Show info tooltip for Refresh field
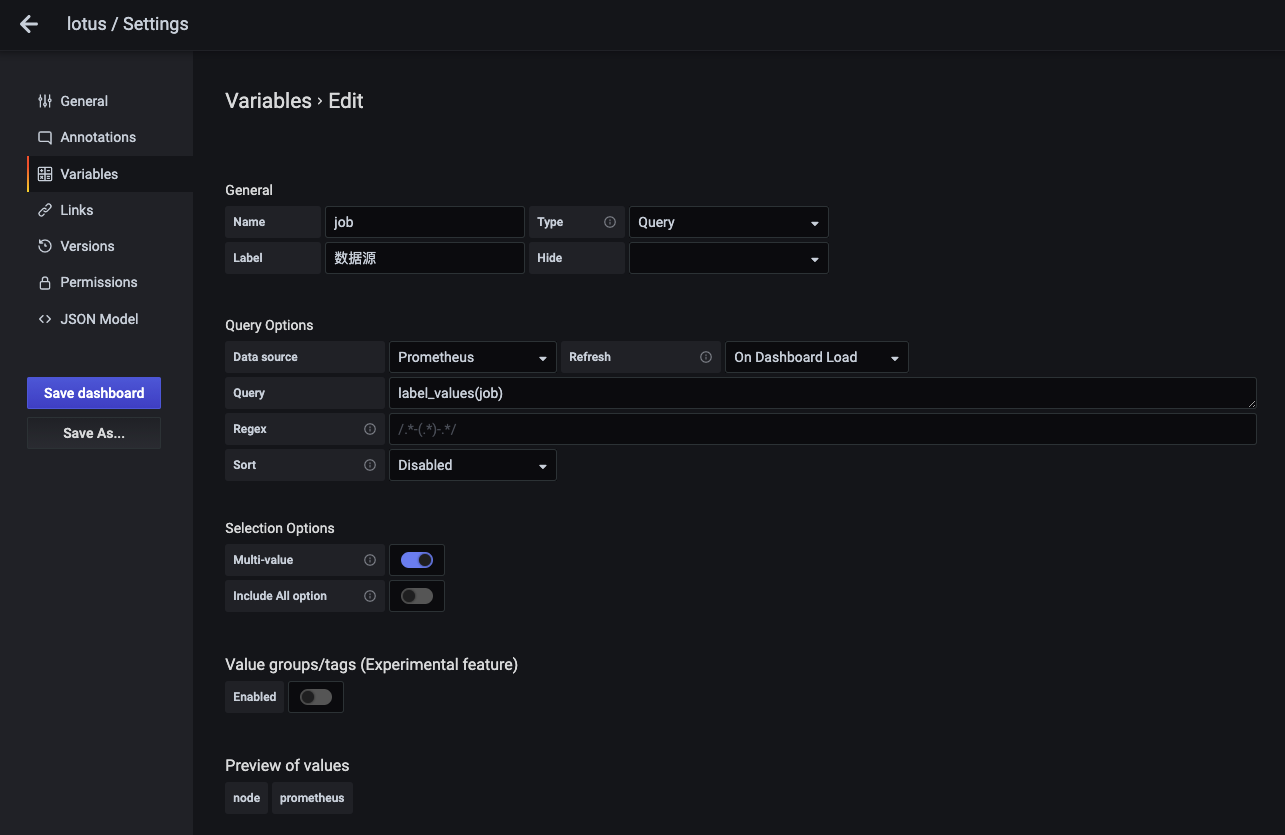The image size is (1285, 835). pyautogui.click(x=706, y=357)
